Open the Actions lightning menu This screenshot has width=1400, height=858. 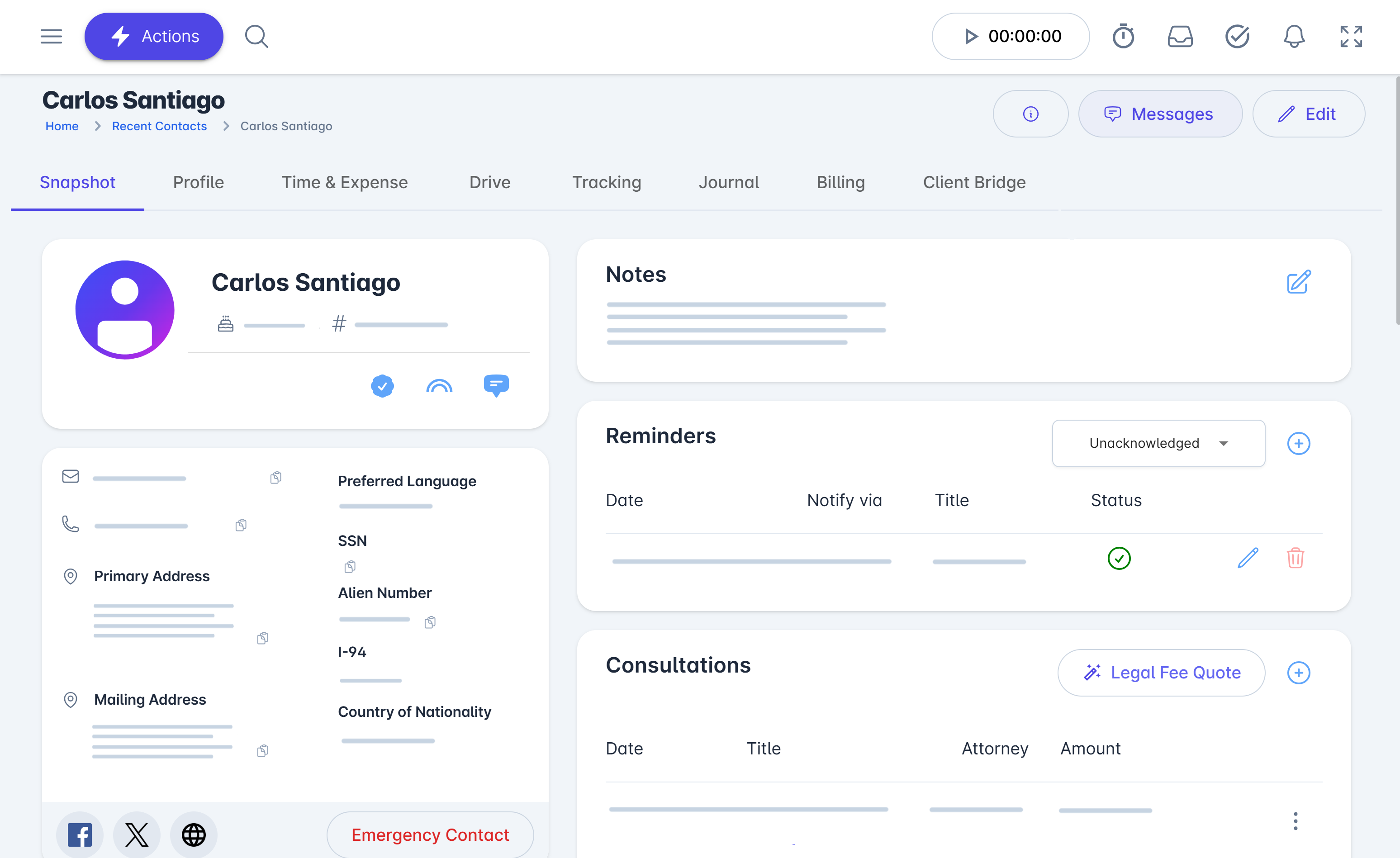[x=154, y=36]
